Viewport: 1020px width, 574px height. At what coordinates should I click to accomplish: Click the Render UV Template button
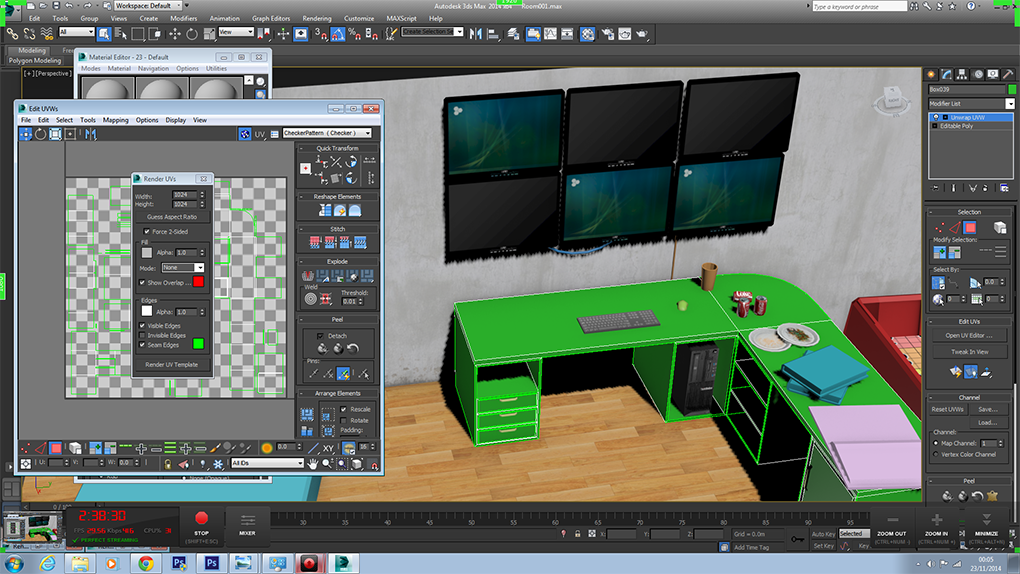coord(171,365)
